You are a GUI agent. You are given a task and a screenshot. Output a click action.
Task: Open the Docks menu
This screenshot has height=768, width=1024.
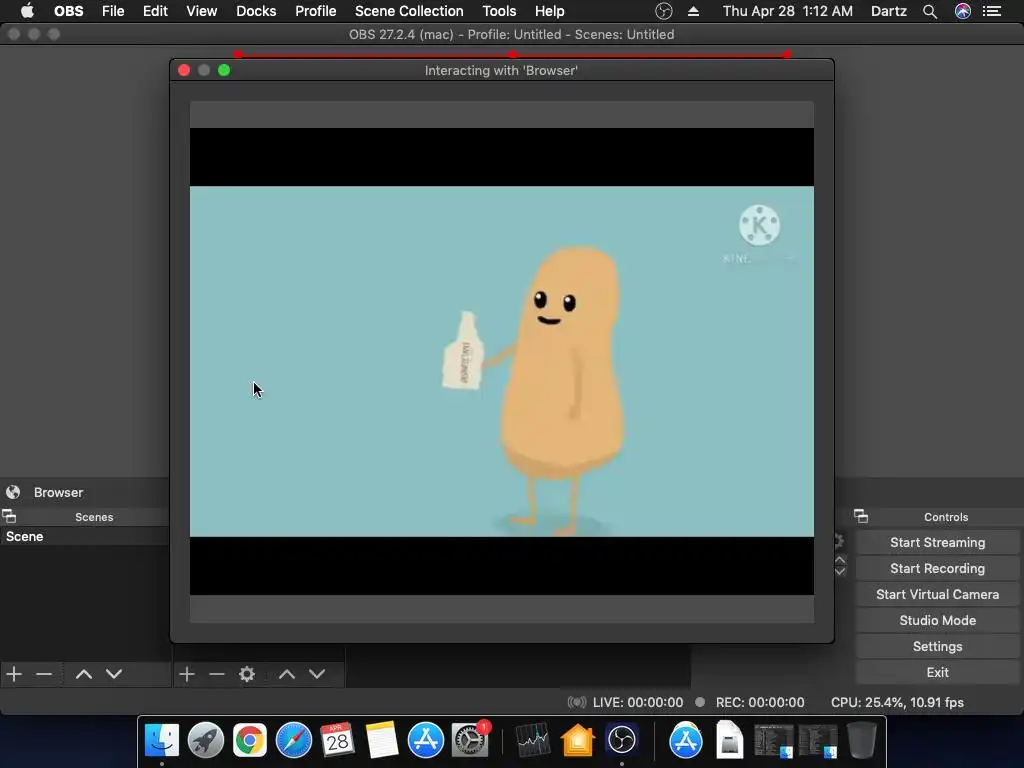click(256, 11)
